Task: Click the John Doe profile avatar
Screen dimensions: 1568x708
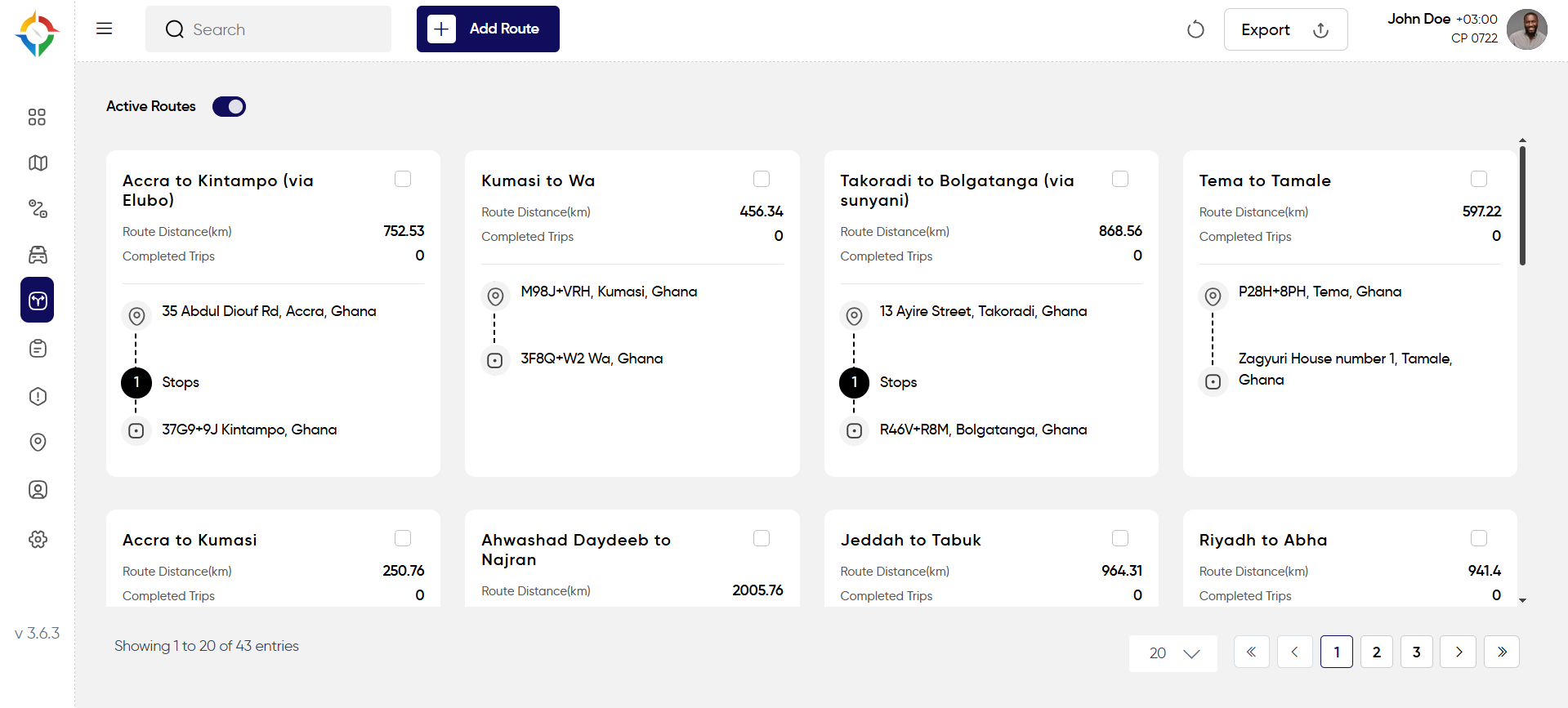Action: 1526,29
